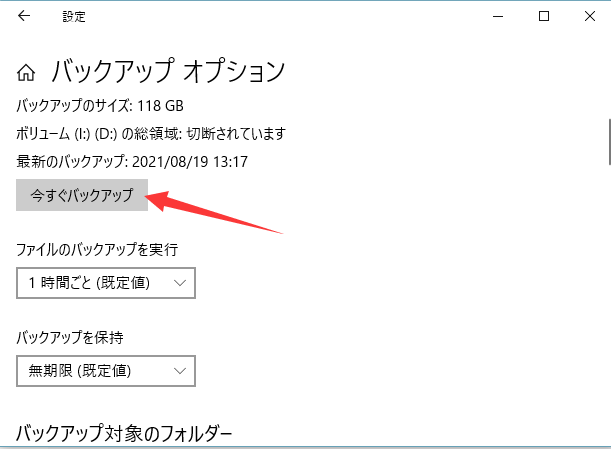Click the 設定 window title text
611x449 pixels.
click(74, 16)
